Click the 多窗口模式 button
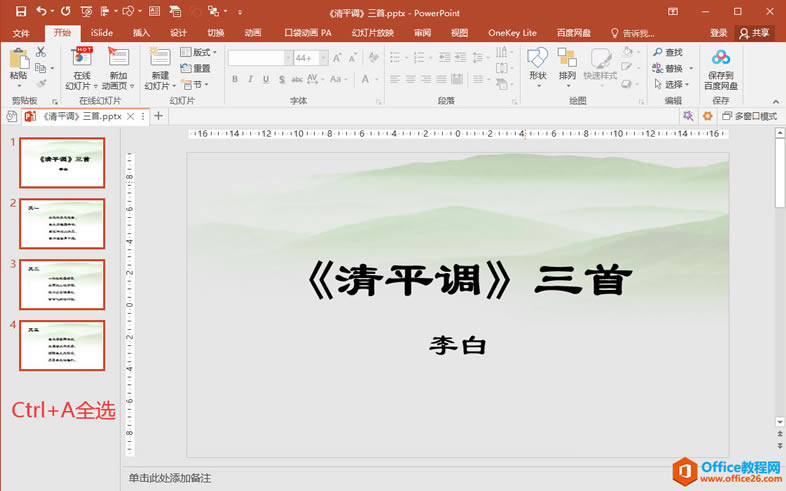This screenshot has height=491, width=786. pos(750,116)
